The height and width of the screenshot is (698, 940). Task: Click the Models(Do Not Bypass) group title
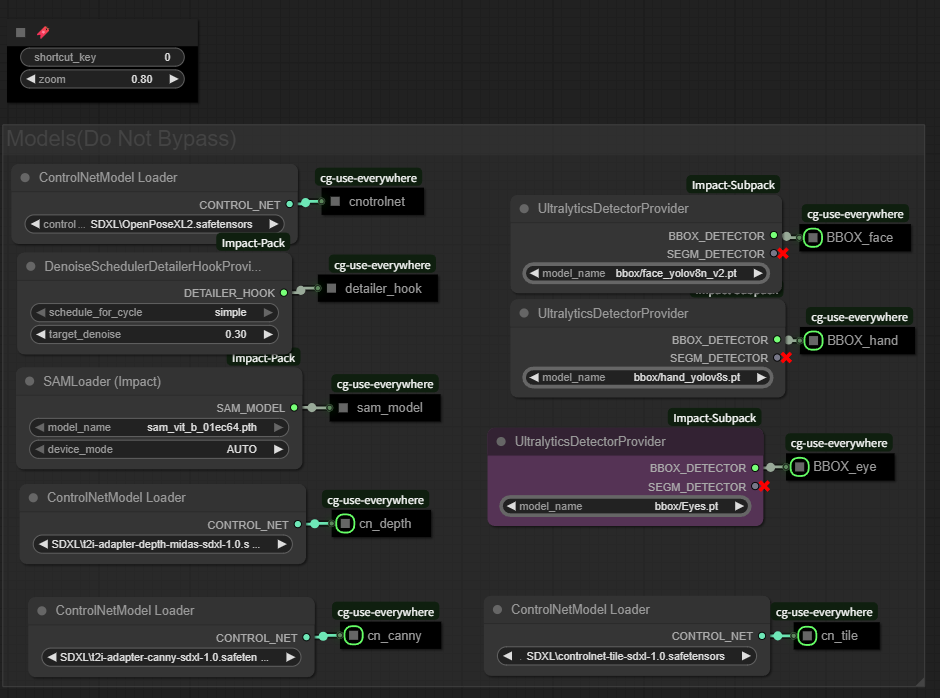click(122, 139)
